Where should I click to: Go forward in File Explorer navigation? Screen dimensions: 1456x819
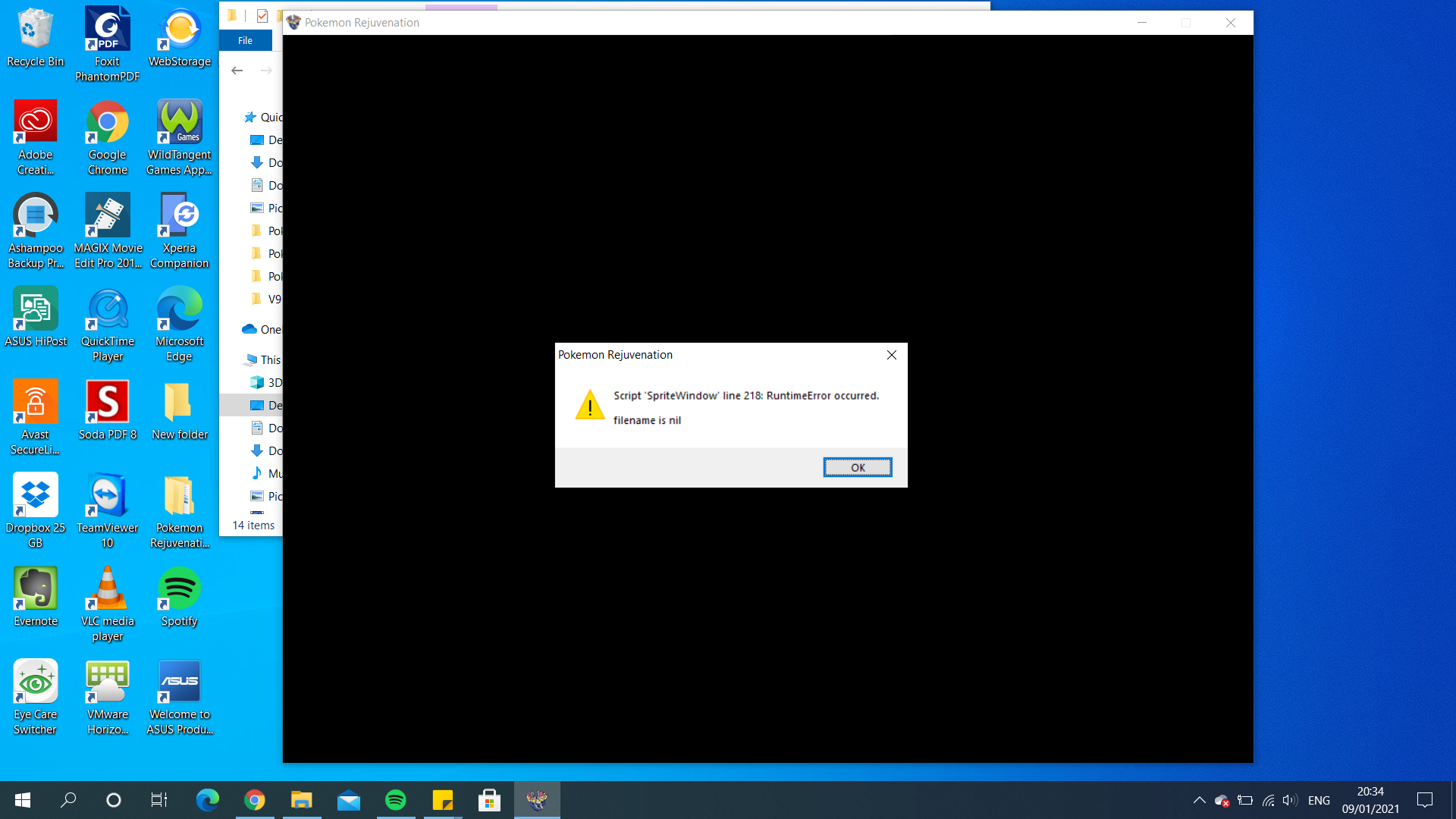tap(266, 71)
